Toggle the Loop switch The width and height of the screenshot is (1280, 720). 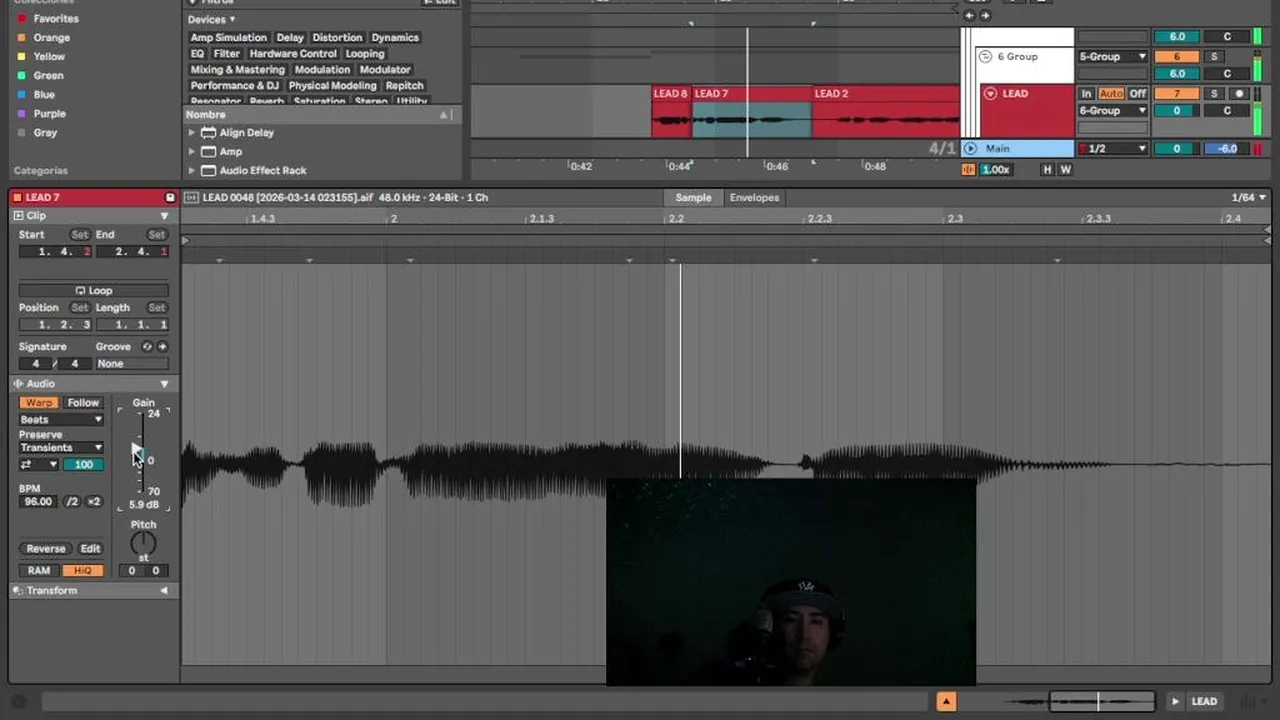point(93,290)
